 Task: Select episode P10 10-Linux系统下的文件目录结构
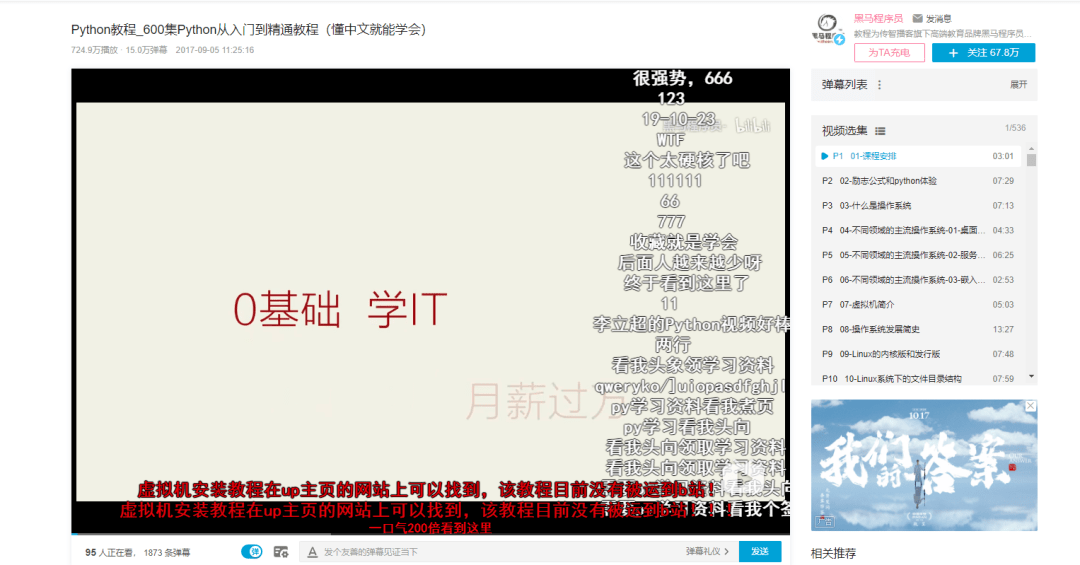pyautogui.click(x=918, y=378)
